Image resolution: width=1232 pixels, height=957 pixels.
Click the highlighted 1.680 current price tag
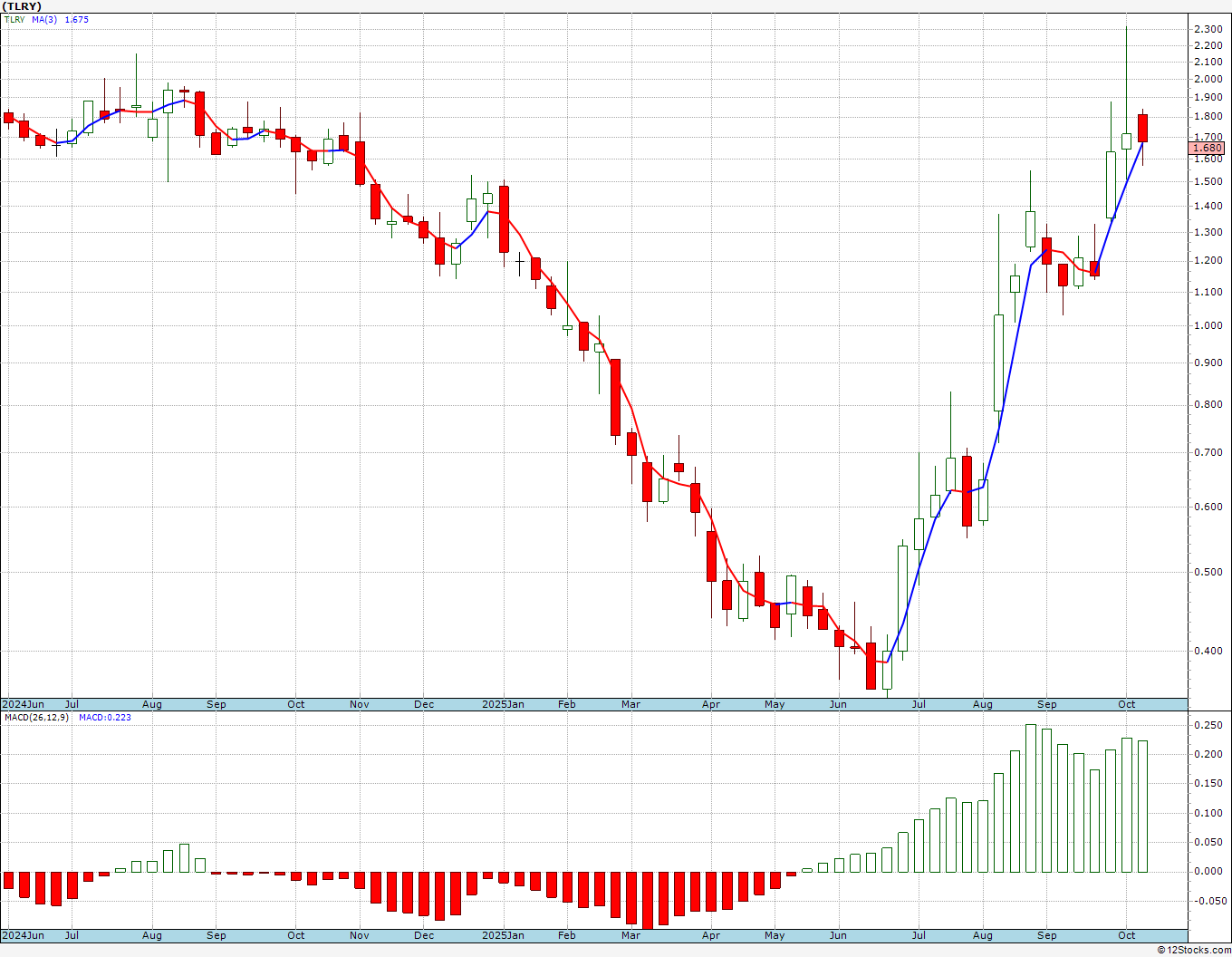click(x=1207, y=148)
